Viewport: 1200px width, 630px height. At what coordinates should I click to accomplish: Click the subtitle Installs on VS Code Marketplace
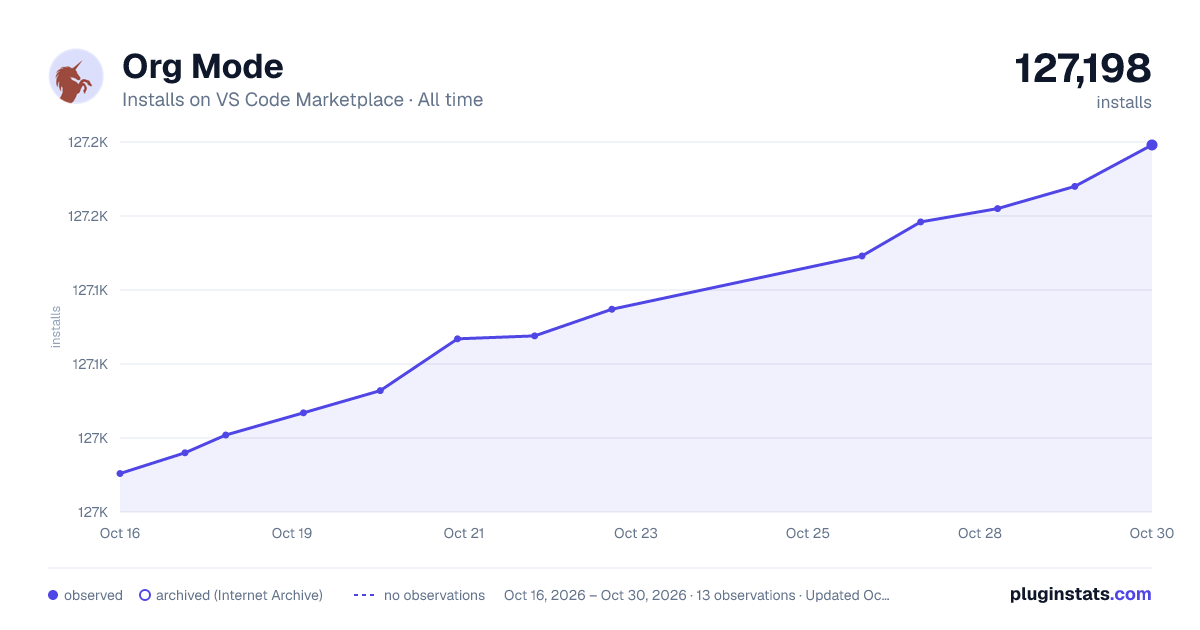(263, 100)
